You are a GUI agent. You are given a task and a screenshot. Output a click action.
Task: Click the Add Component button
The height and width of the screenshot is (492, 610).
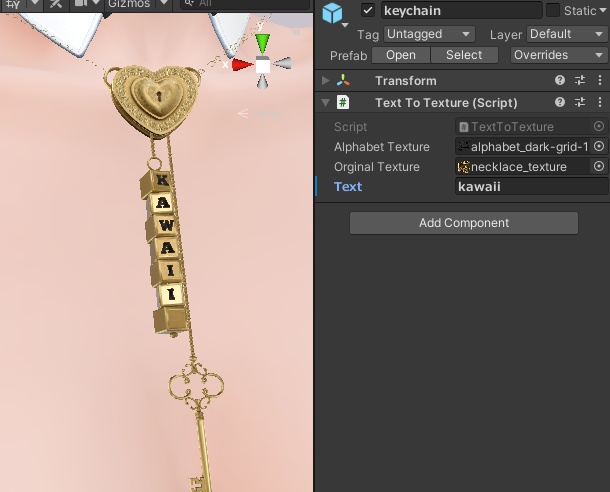tap(464, 223)
